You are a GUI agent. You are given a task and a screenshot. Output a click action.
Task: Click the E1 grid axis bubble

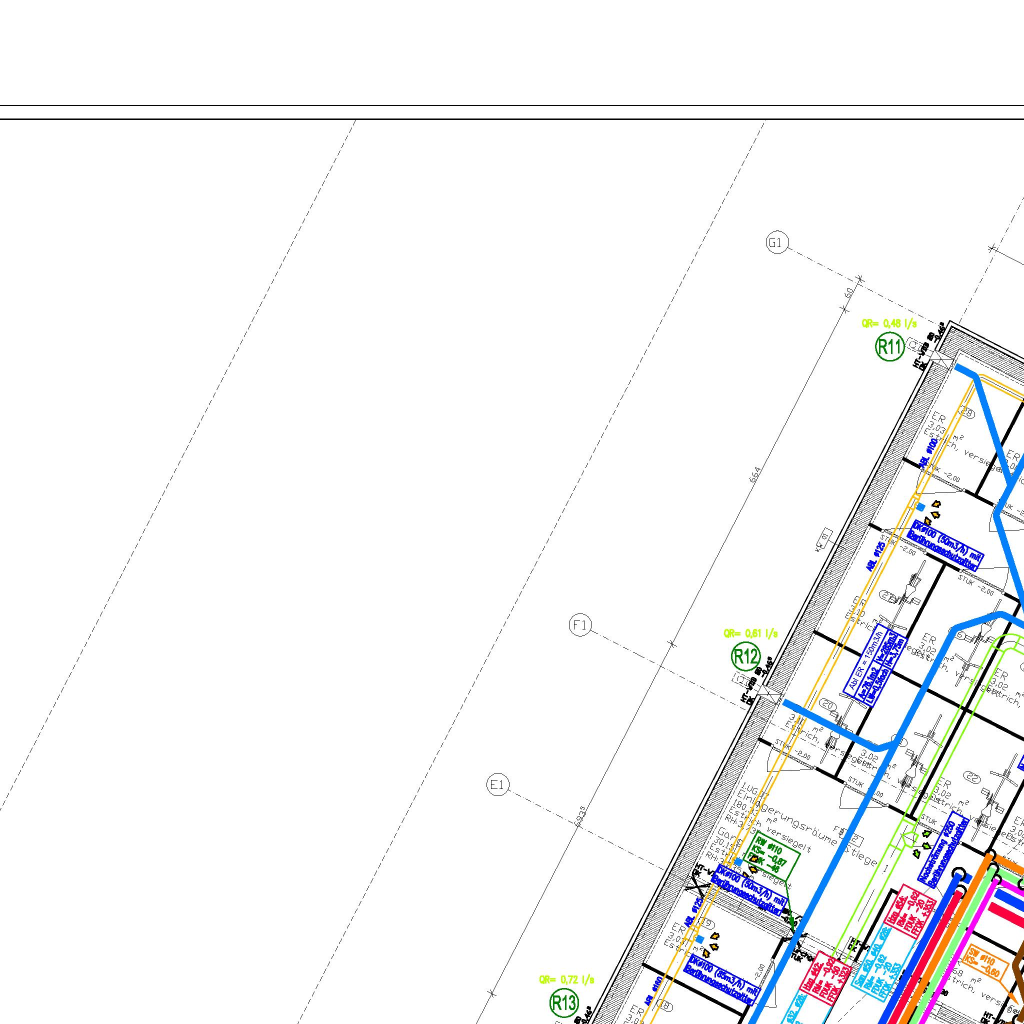[499, 786]
